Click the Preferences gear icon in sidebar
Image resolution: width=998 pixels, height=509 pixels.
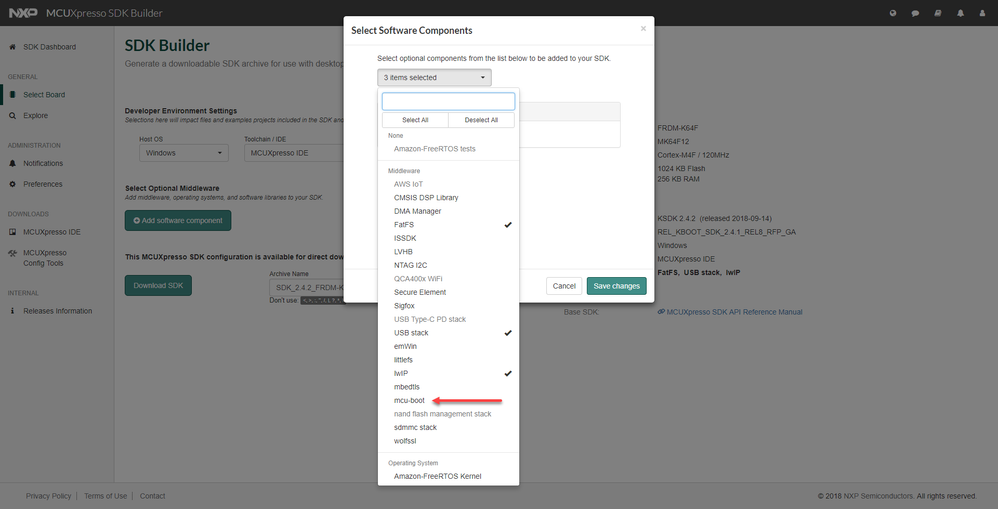click(12, 184)
